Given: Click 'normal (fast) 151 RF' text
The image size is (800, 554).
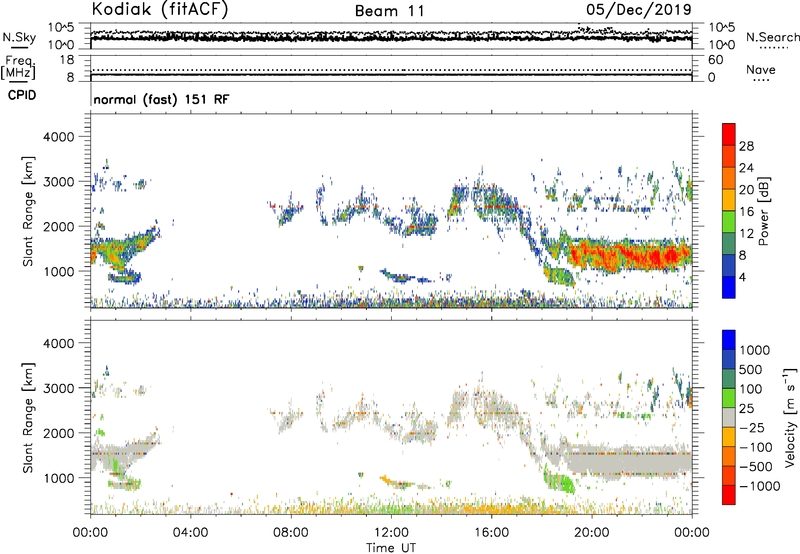Looking at the screenshot, I should [161, 99].
